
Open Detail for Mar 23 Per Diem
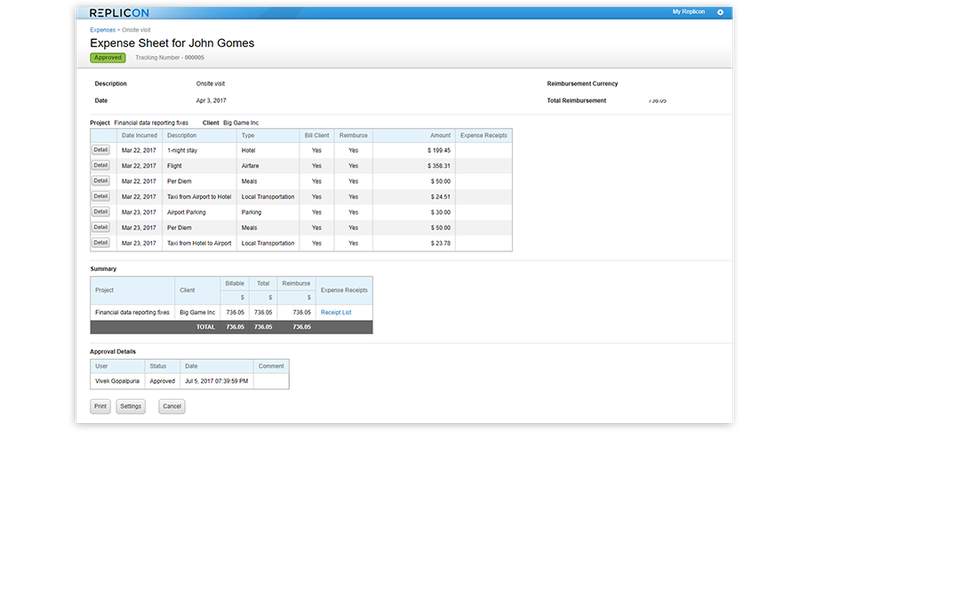100,227
